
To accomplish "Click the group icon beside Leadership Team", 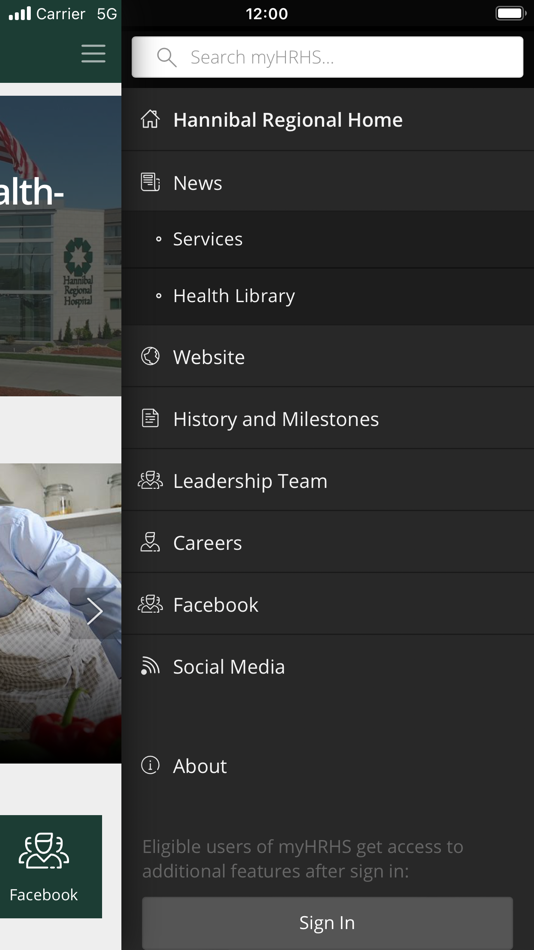I will [150, 480].
